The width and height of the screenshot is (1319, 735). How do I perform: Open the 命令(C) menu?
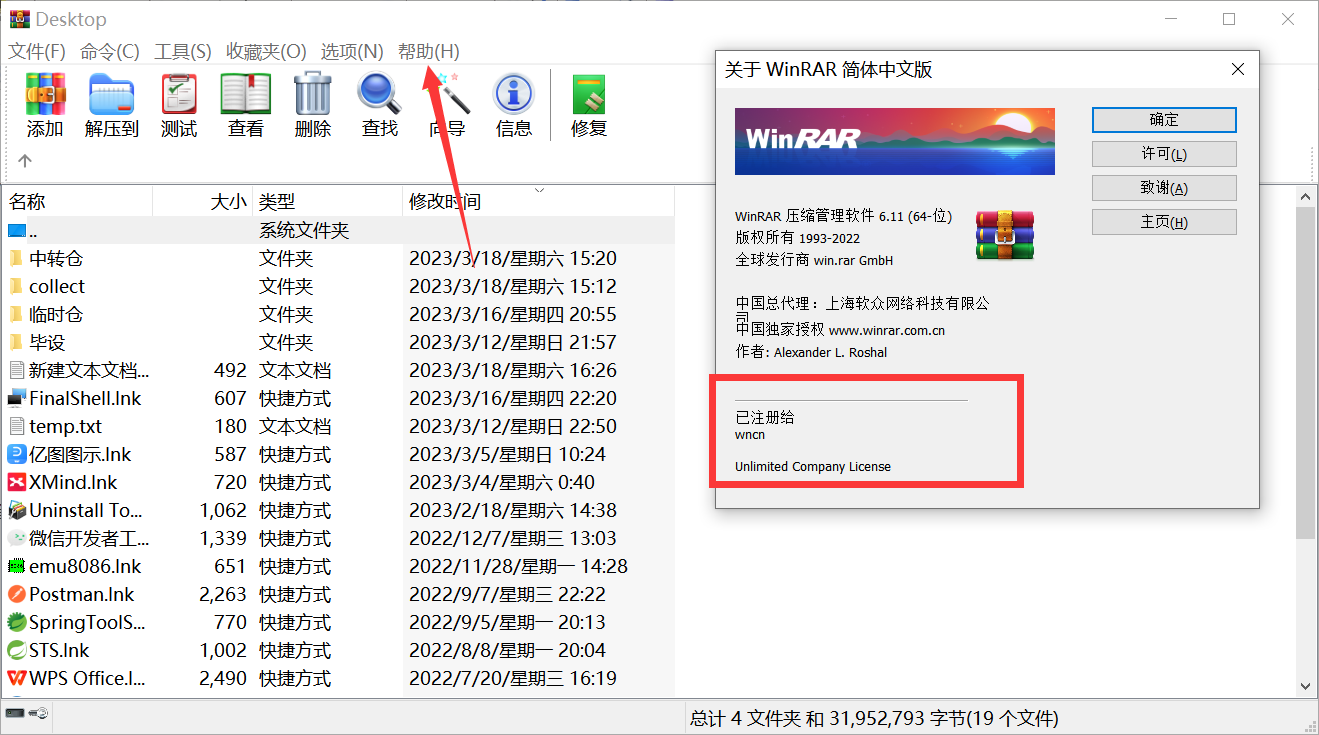tap(110, 52)
